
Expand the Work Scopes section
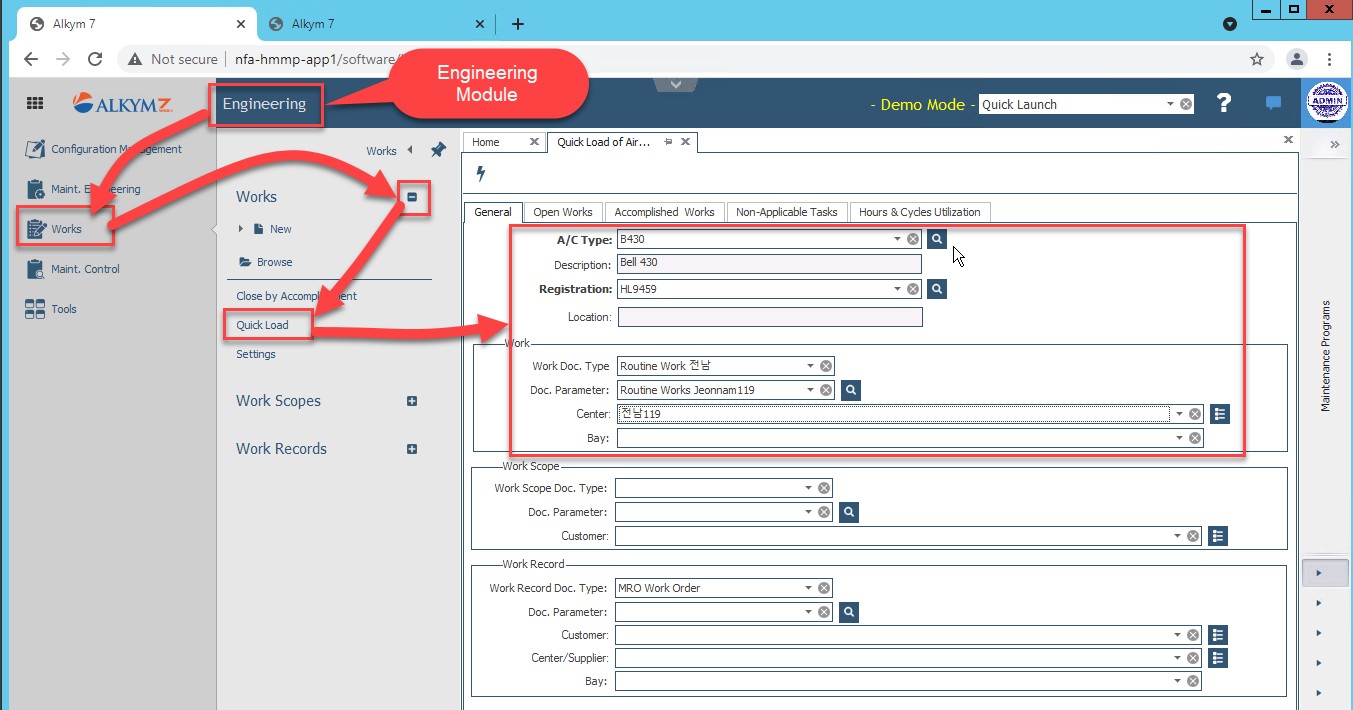click(412, 401)
